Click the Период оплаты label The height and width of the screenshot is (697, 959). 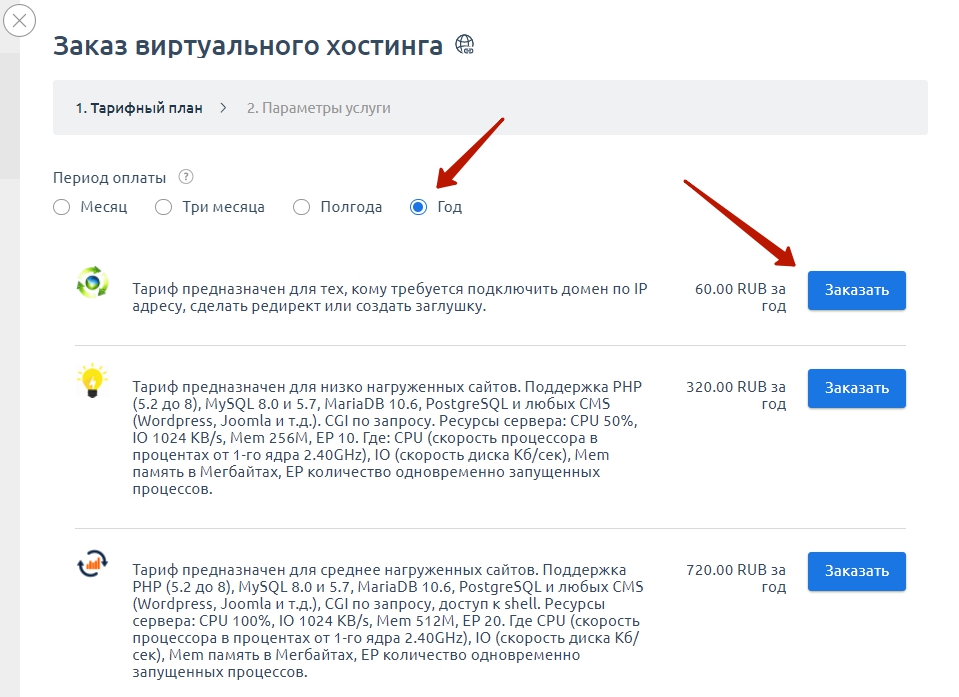[x=109, y=178]
